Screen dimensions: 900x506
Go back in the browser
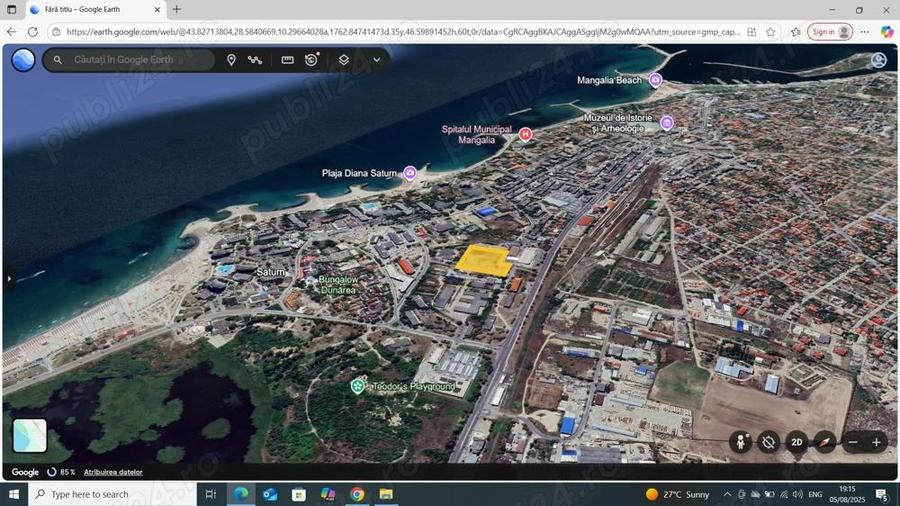[11, 32]
